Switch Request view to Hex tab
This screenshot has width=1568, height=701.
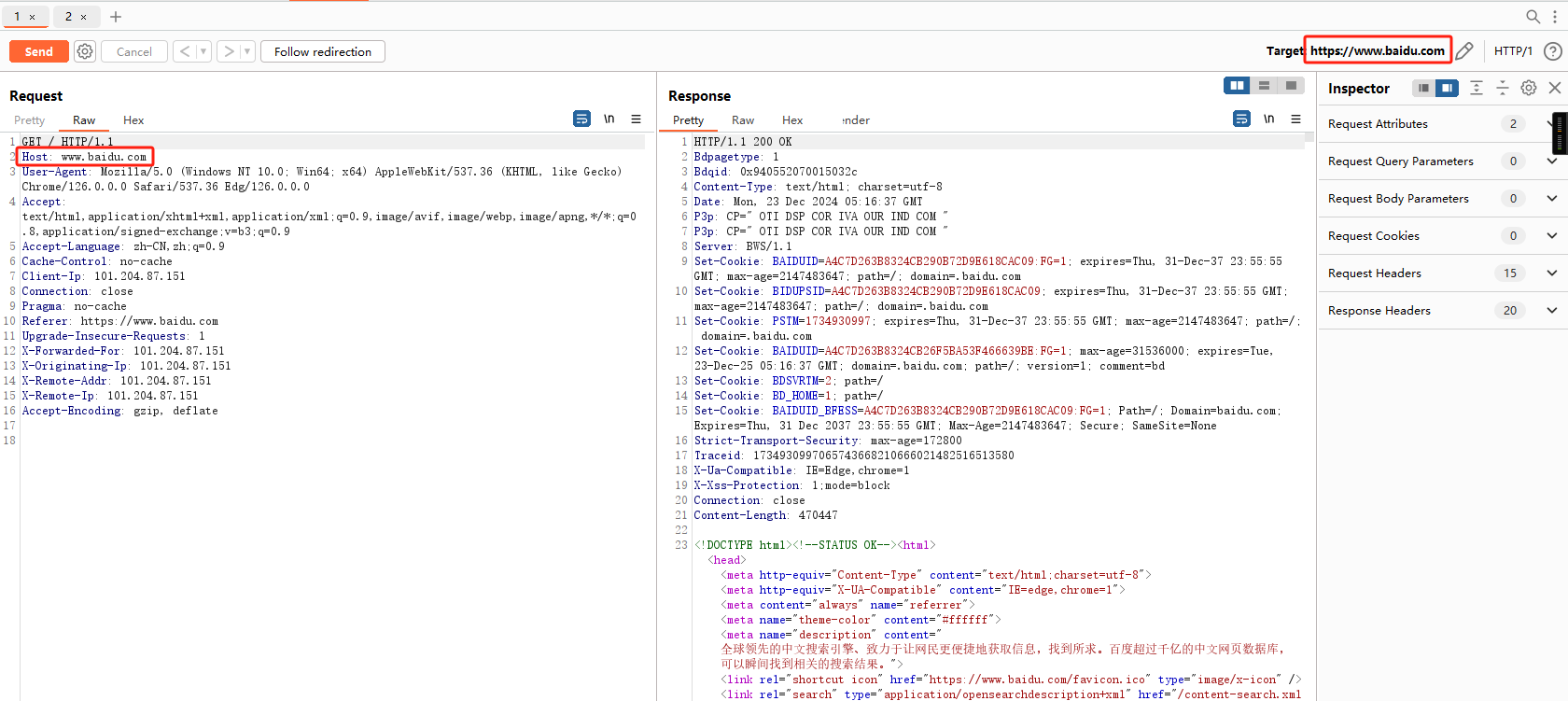click(133, 120)
